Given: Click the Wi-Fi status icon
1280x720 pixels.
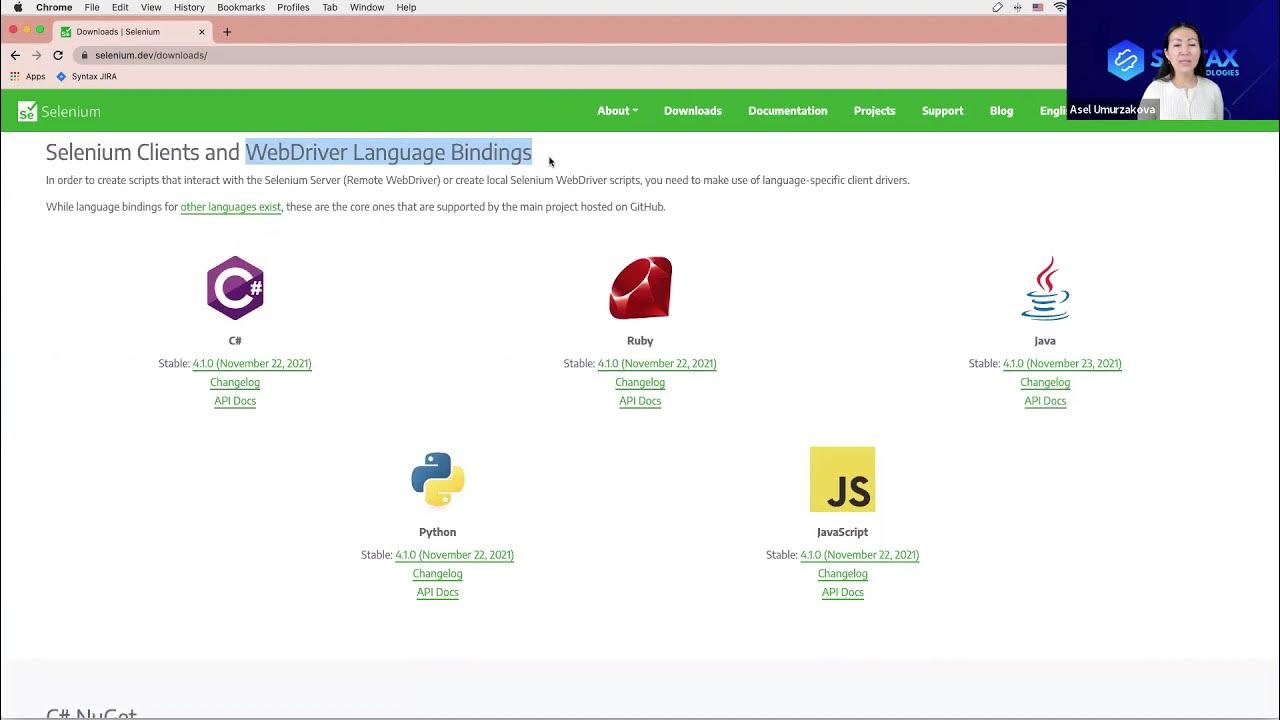Looking at the screenshot, I should (x=1059, y=7).
